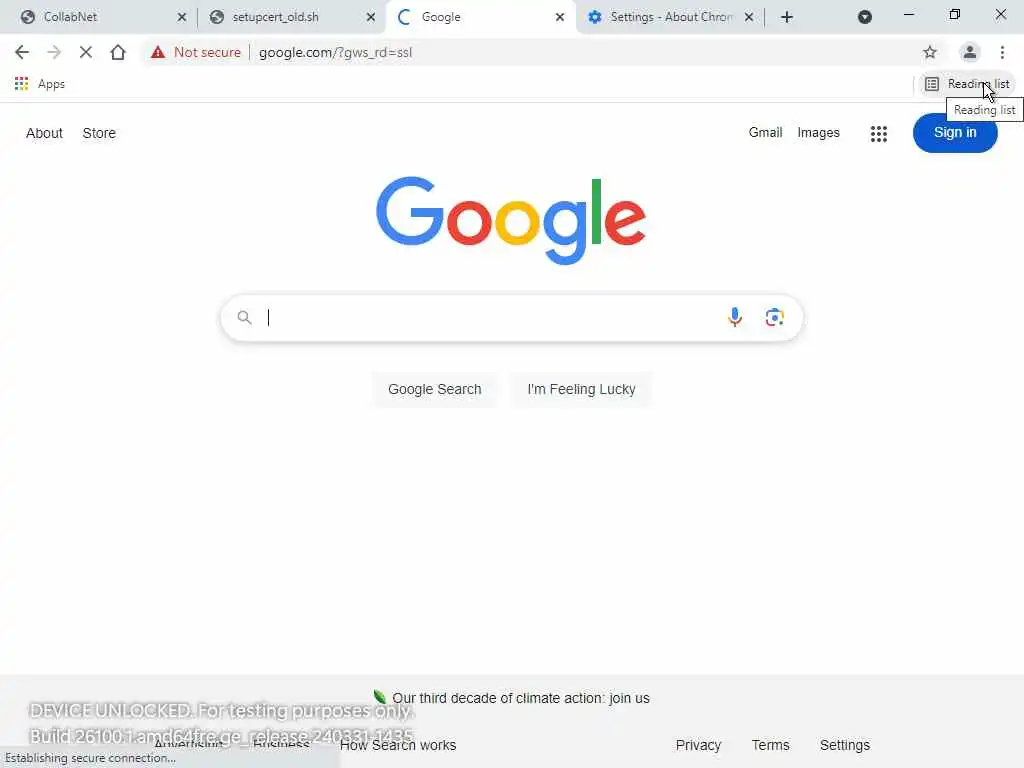Open Apps shortcut in bookmarks bar
1024x768 pixels.
tap(40, 84)
